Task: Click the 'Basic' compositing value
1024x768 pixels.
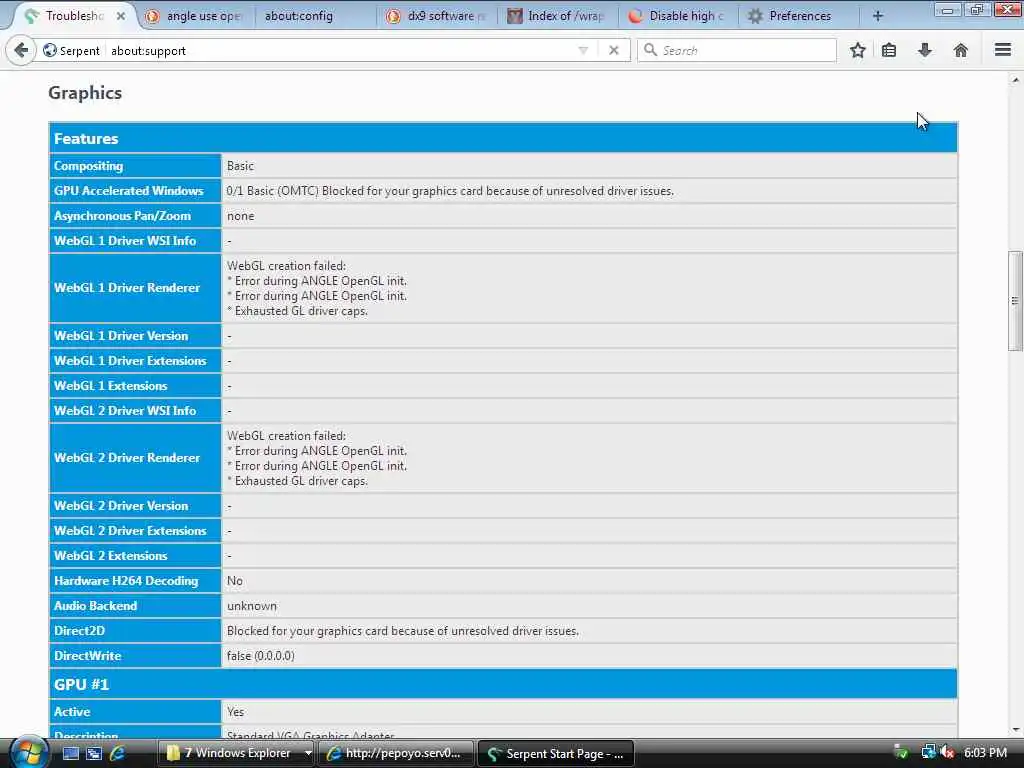Action: click(x=240, y=166)
